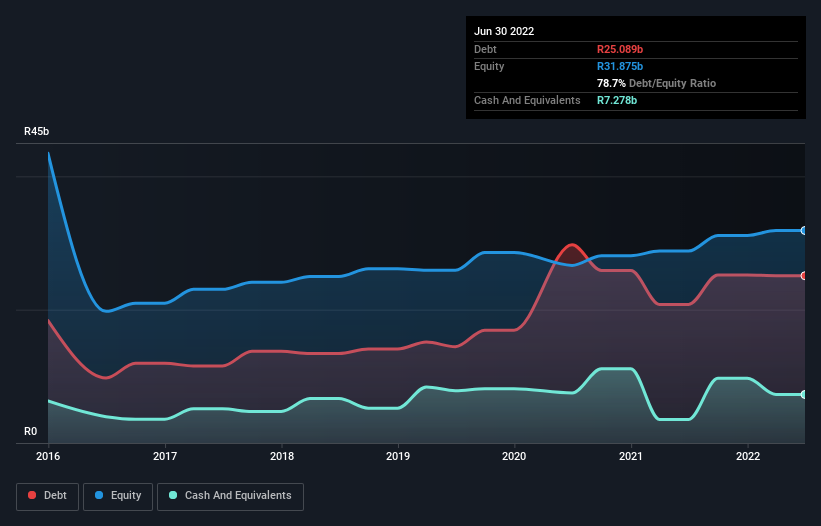Click the teal Cash And Equivalents legend dot
The height and width of the screenshot is (526, 821).
click(173, 495)
